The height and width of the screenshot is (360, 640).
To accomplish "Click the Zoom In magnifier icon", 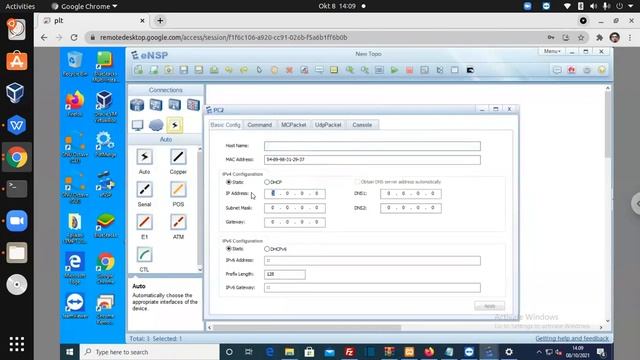I will pyautogui.click(x=349, y=70).
